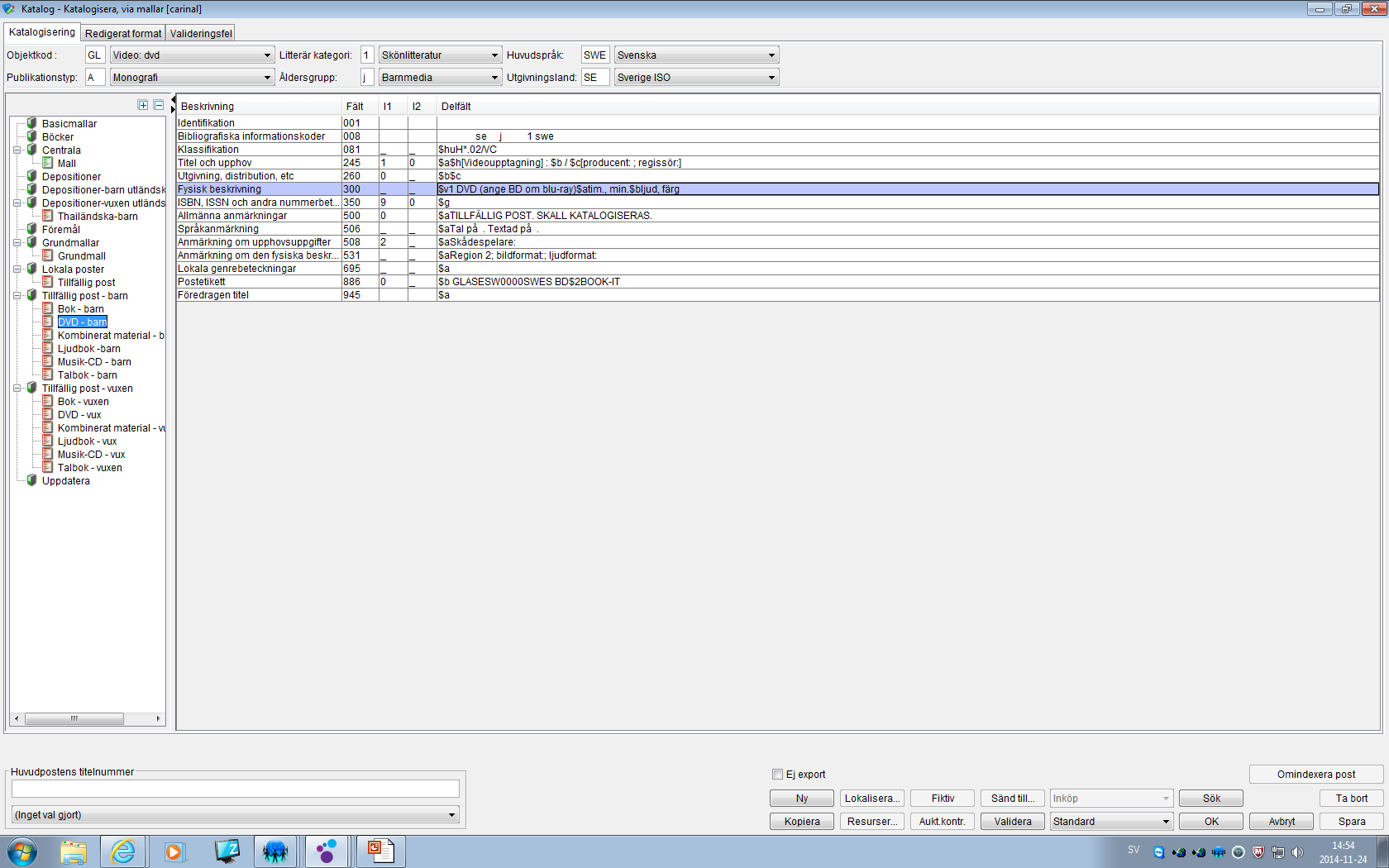The height and width of the screenshot is (868, 1389).
Task: Click the tree scrollbar right arrow
Action: coord(158,719)
